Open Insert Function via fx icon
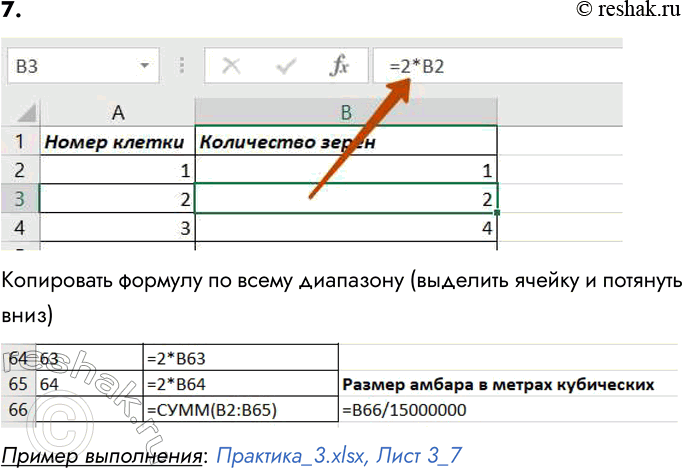The image size is (683, 468). 340,67
